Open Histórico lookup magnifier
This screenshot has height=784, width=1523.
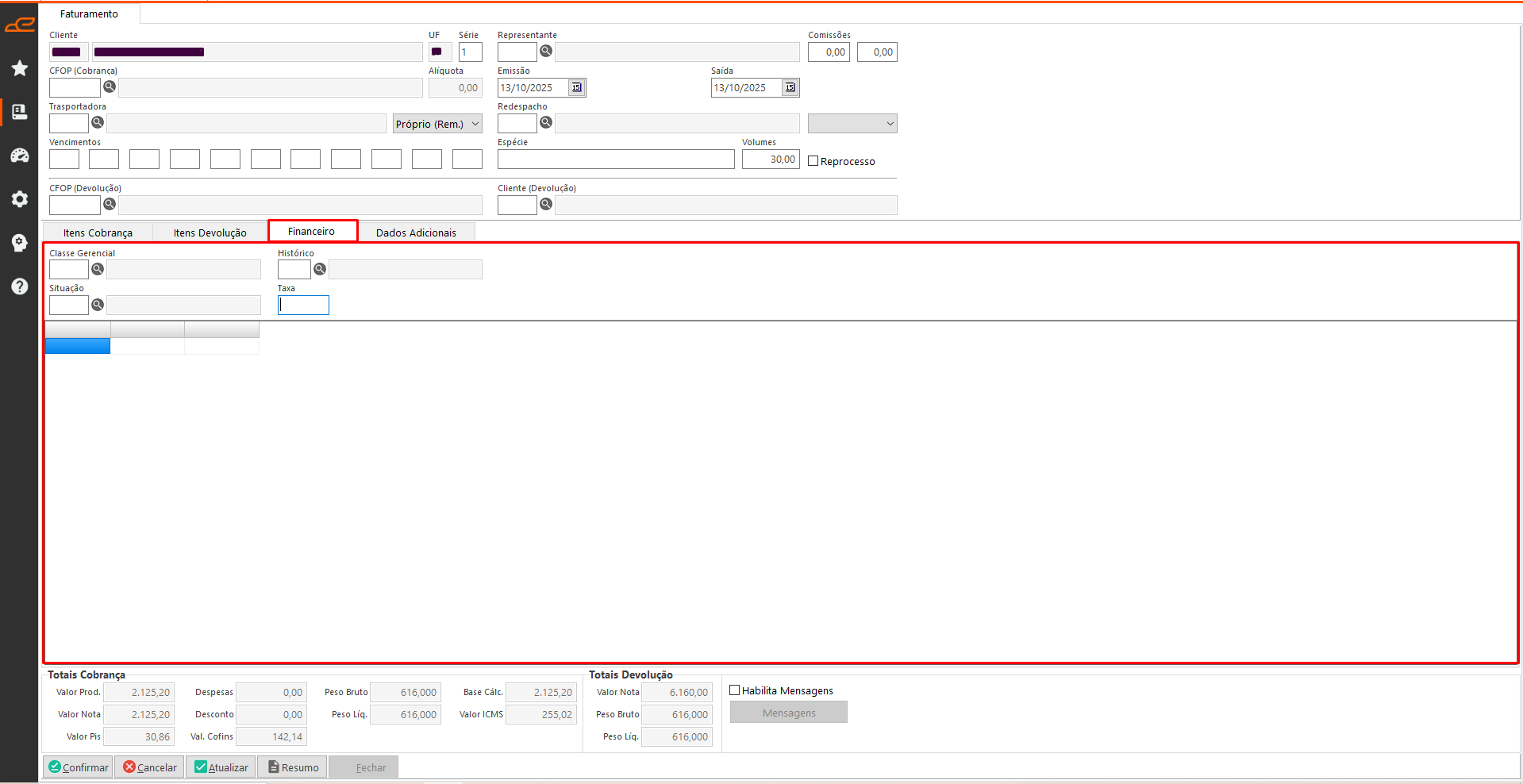tap(320, 269)
